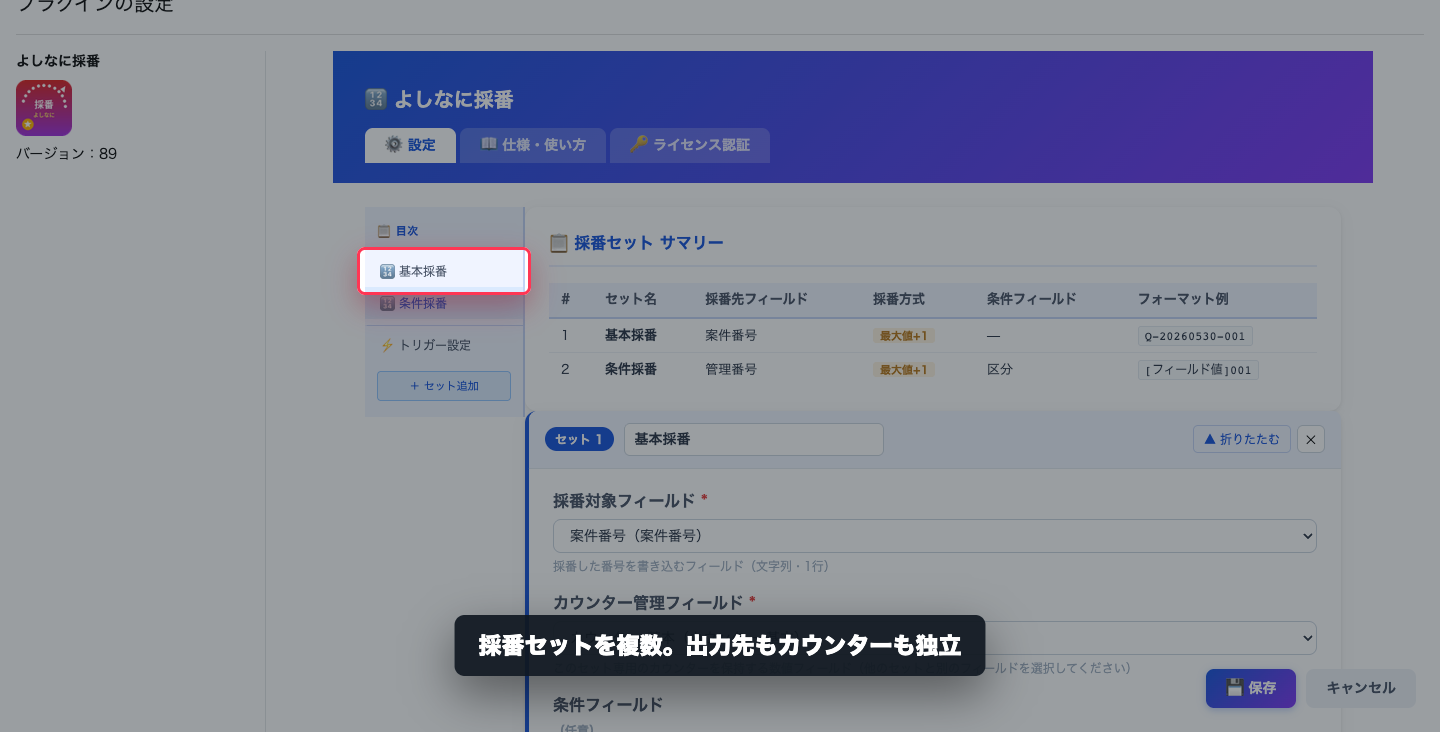Click format example [フィールド値]001
Image resolution: width=1440 pixels, height=732 pixels.
[1198, 370]
